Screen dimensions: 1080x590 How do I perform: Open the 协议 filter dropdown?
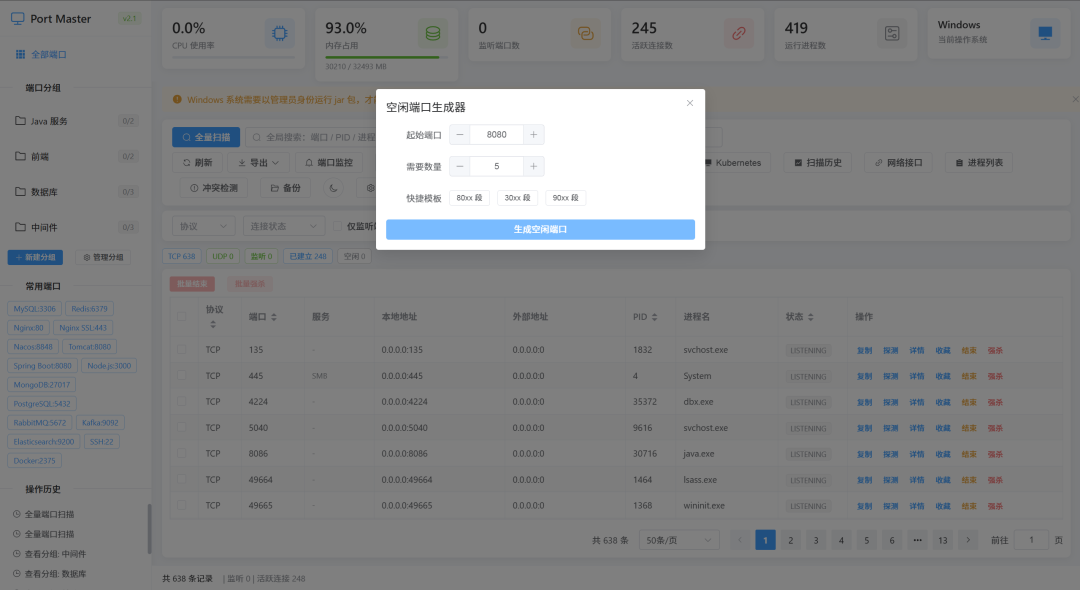203,226
